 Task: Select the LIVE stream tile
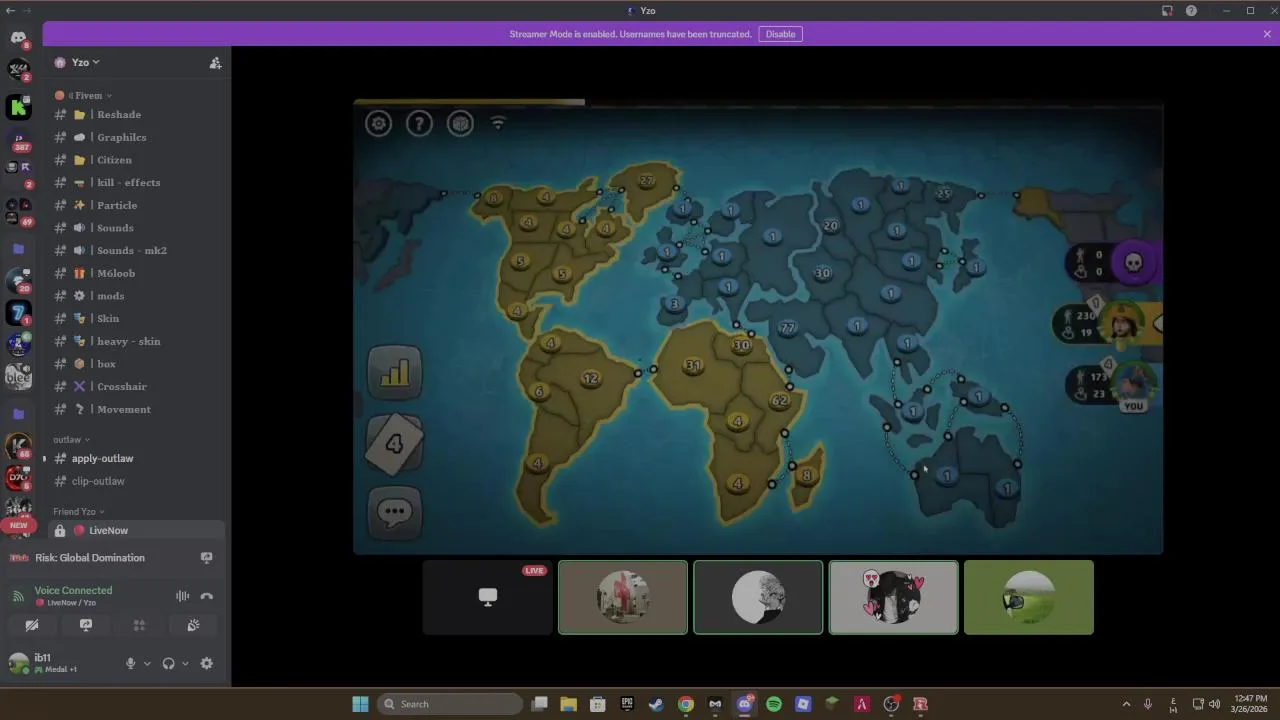pyautogui.click(x=488, y=597)
